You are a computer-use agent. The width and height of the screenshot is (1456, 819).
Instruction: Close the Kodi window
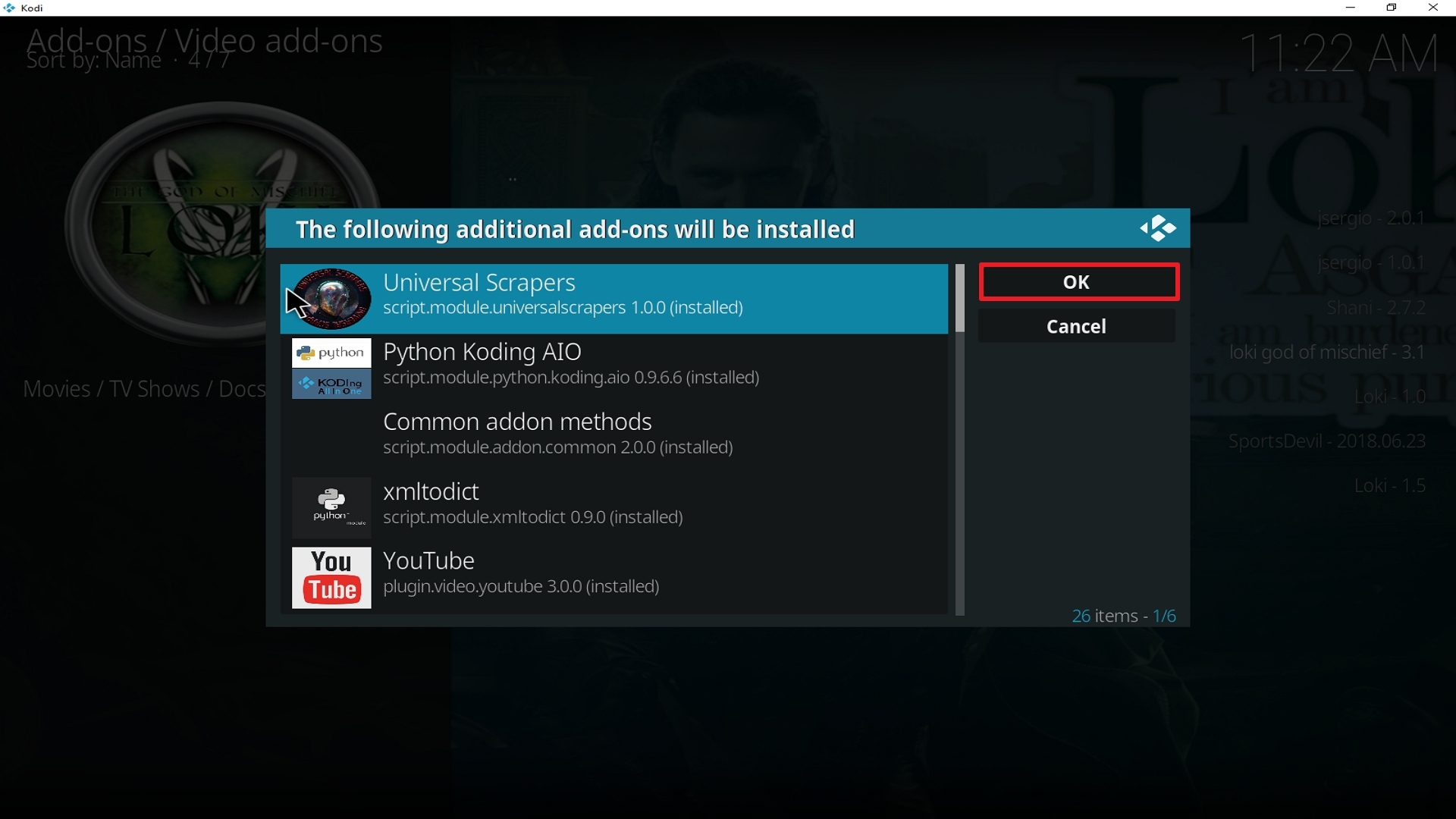click(x=1434, y=8)
